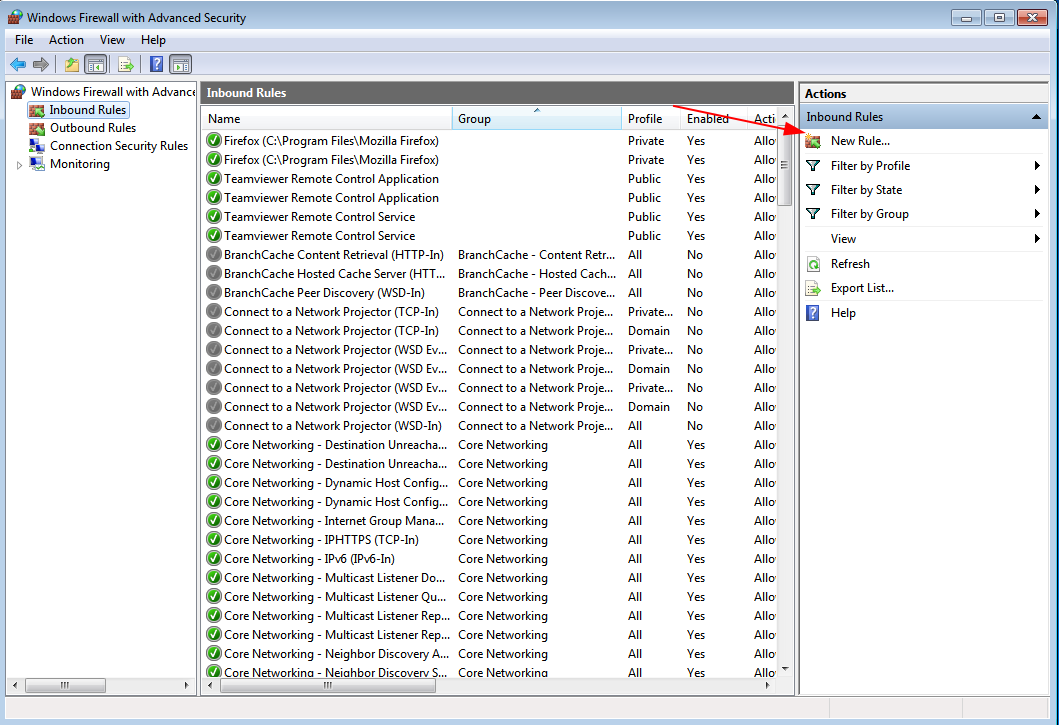Viewport: 1059px width, 725px height.
Task: Click the Export List toolbar icon
Action: [x=126, y=65]
